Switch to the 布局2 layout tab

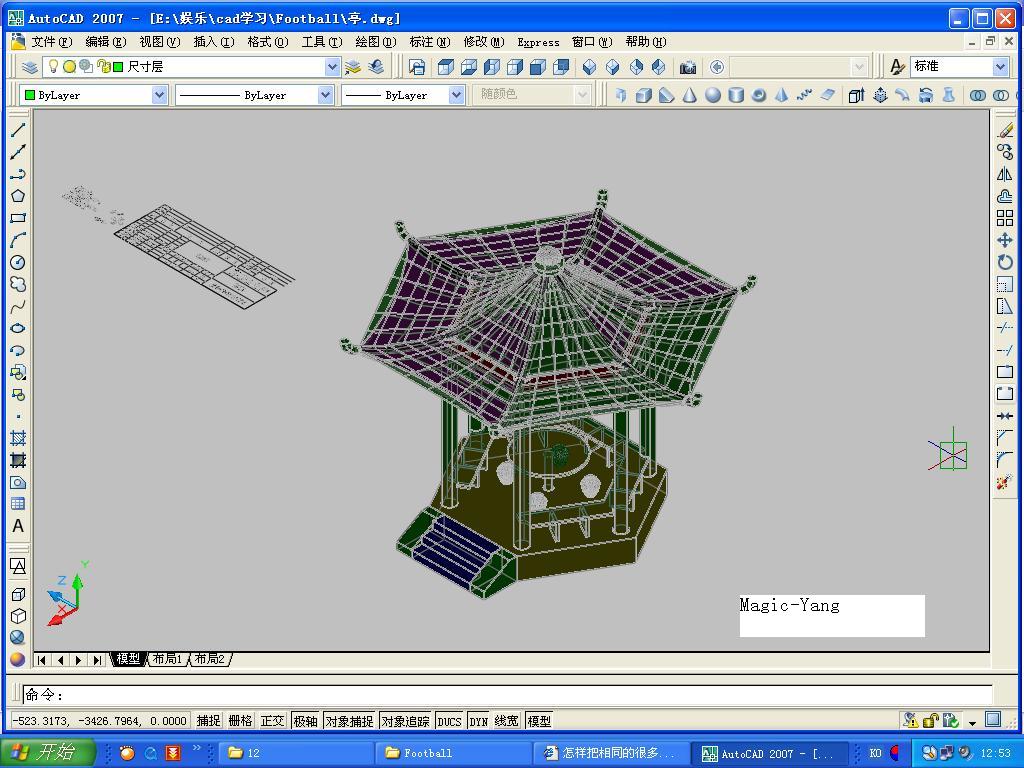(x=210, y=659)
